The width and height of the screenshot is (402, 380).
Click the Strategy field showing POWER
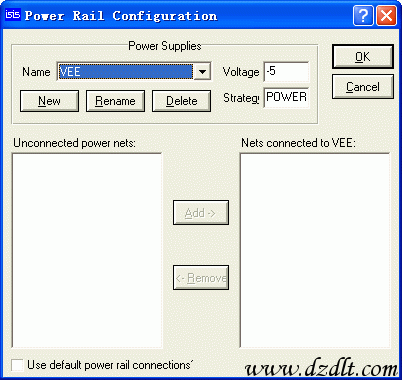[x=286, y=97]
